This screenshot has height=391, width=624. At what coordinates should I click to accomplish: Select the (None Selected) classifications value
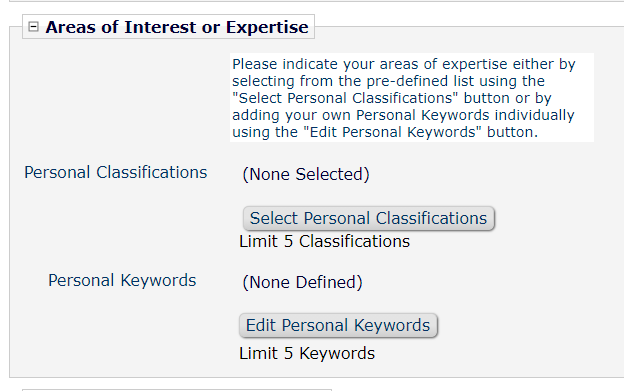pyautogui.click(x=306, y=174)
